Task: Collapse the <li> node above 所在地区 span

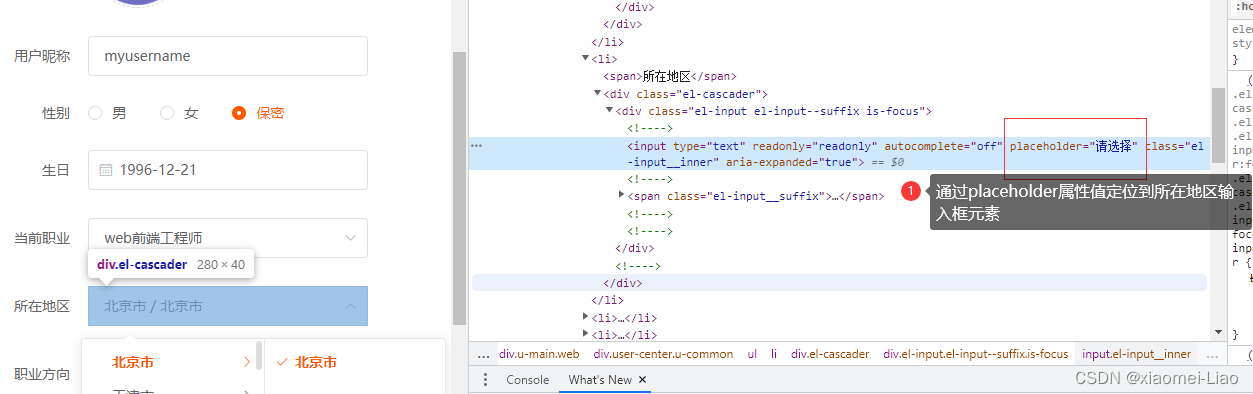Action: [x=585, y=58]
